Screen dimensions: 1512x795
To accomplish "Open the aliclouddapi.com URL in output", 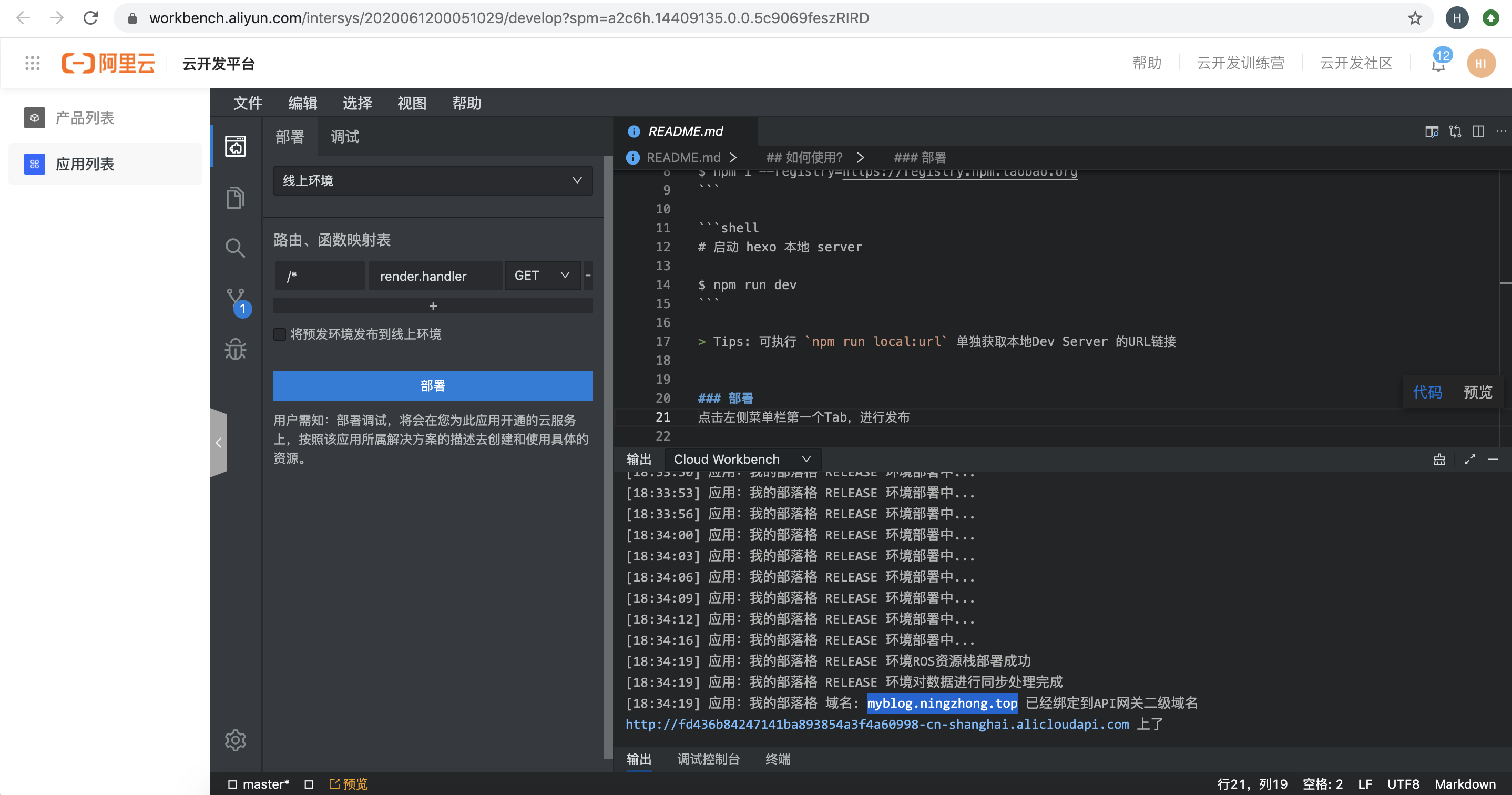I will point(877,724).
